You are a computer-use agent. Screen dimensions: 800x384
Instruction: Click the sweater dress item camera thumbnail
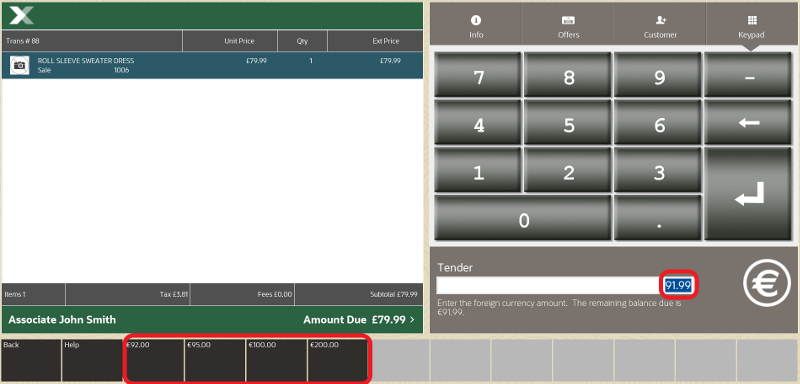pyautogui.click(x=19, y=65)
